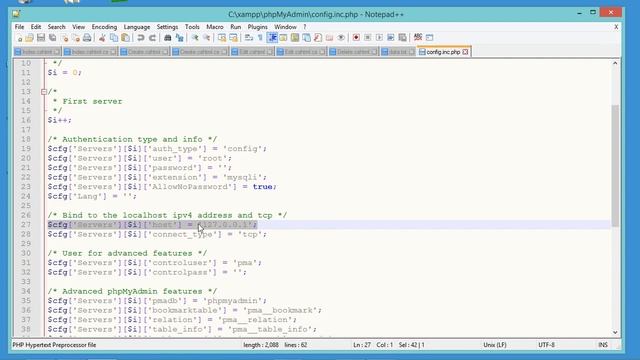Toggle the highlighted indent guide button
This screenshot has width=640, height=360.
click(272, 38)
